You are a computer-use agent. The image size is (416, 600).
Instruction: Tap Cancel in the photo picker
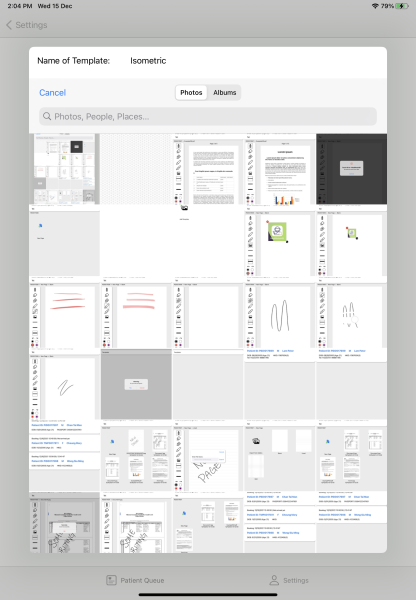tap(52, 93)
